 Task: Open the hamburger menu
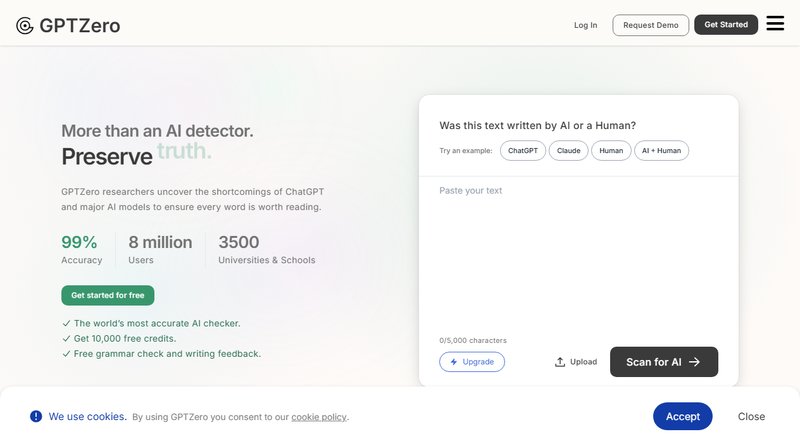(x=775, y=24)
